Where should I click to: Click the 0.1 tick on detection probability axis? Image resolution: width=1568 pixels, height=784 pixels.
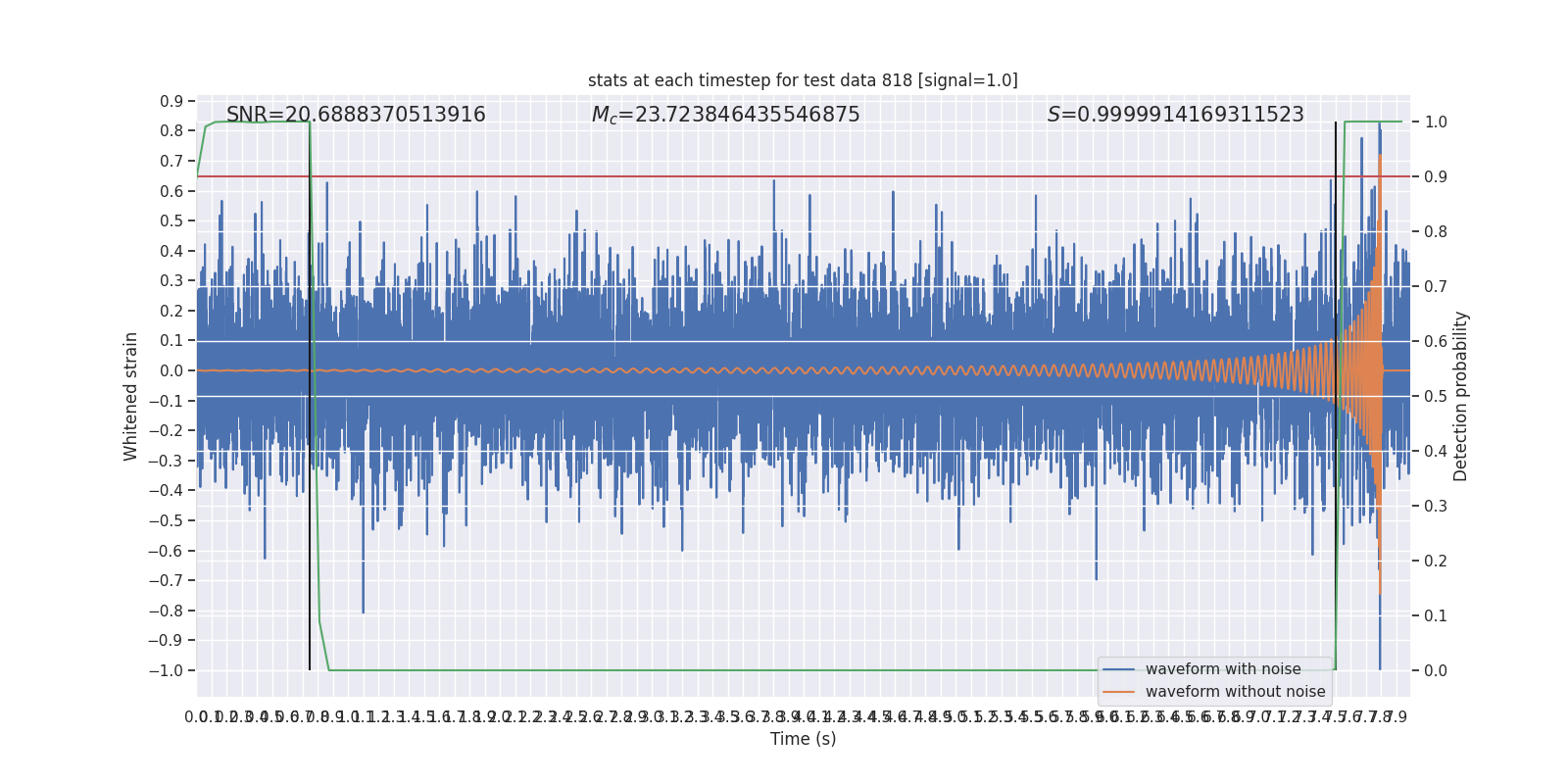[x=1436, y=616]
